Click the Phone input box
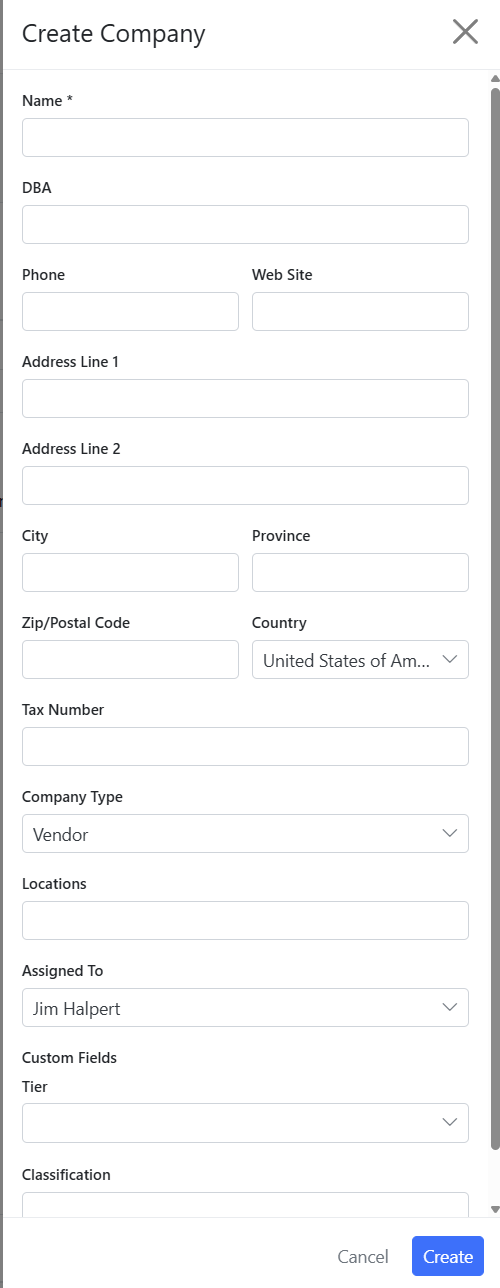The width and height of the screenshot is (500, 1288). [130, 311]
